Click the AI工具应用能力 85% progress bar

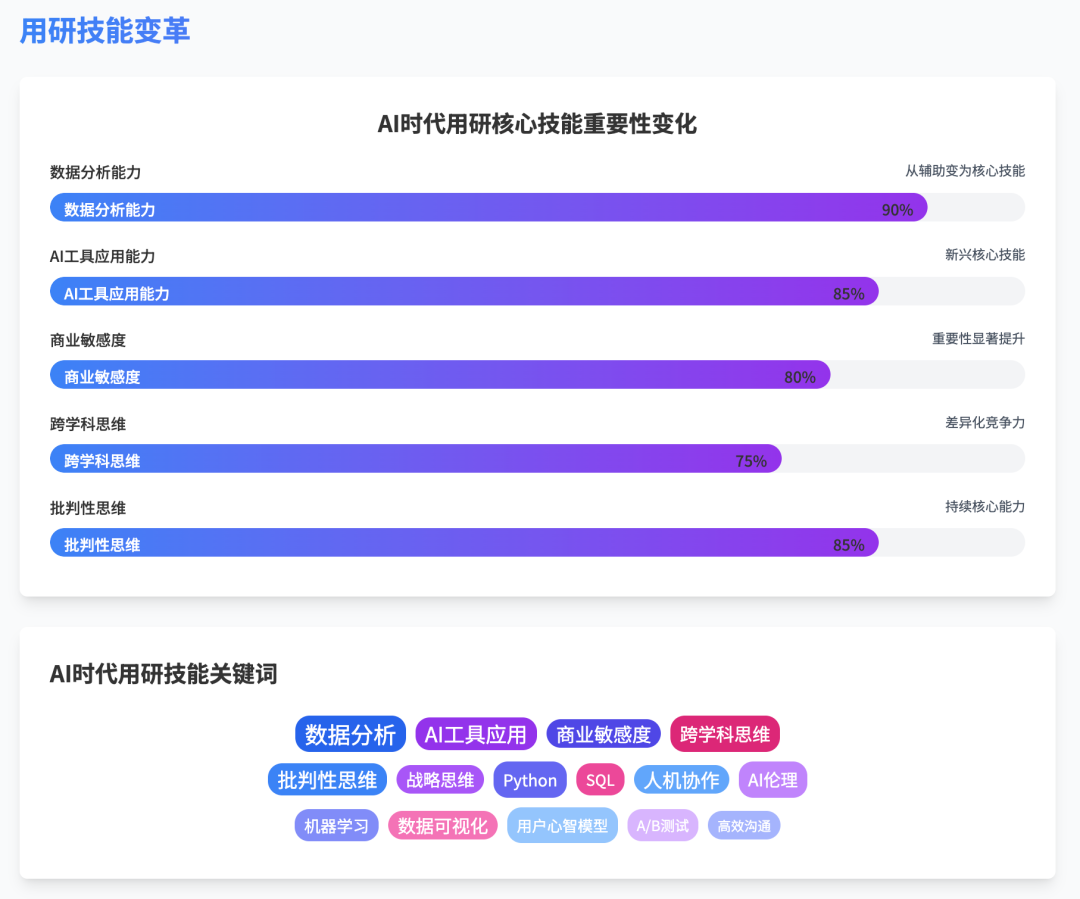pyautogui.click(x=464, y=292)
